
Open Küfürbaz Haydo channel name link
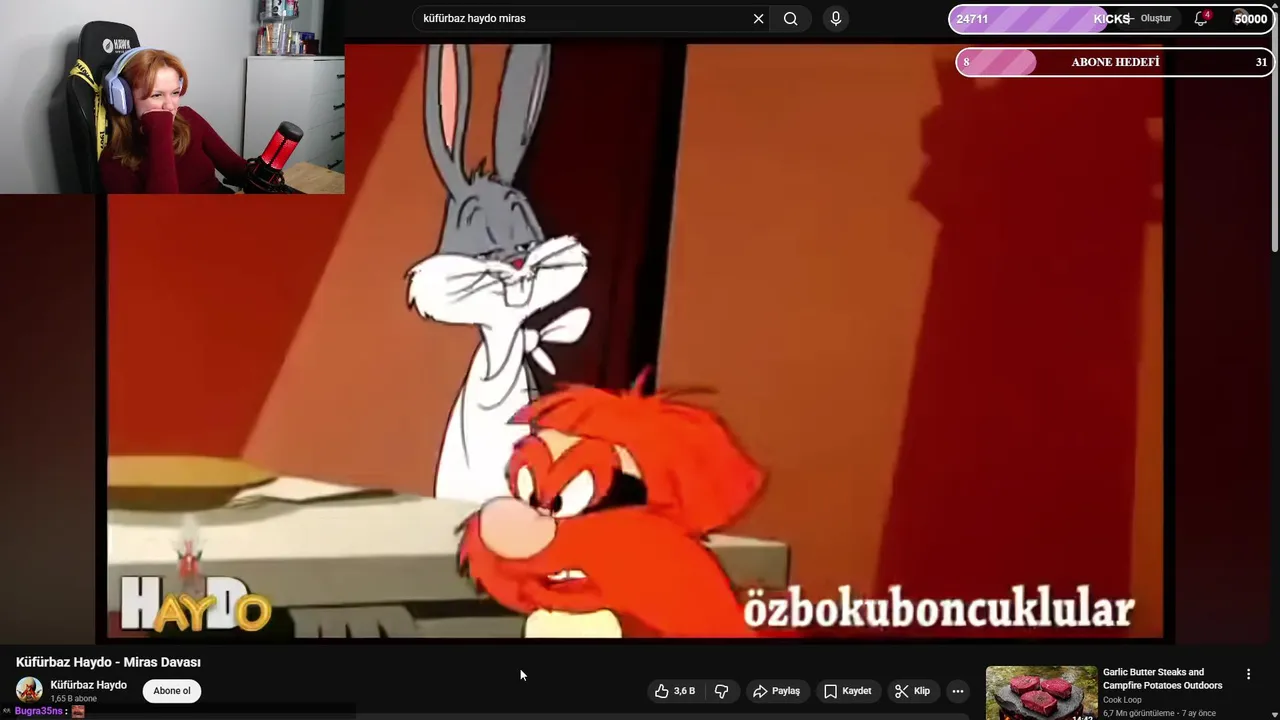click(89, 685)
